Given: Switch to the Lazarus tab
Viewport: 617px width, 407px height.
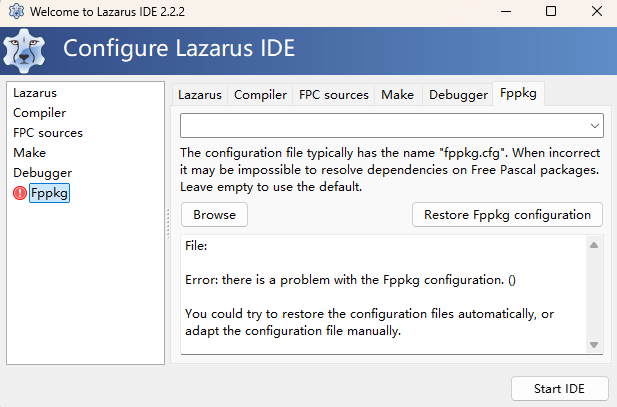Looking at the screenshot, I should (x=200, y=95).
